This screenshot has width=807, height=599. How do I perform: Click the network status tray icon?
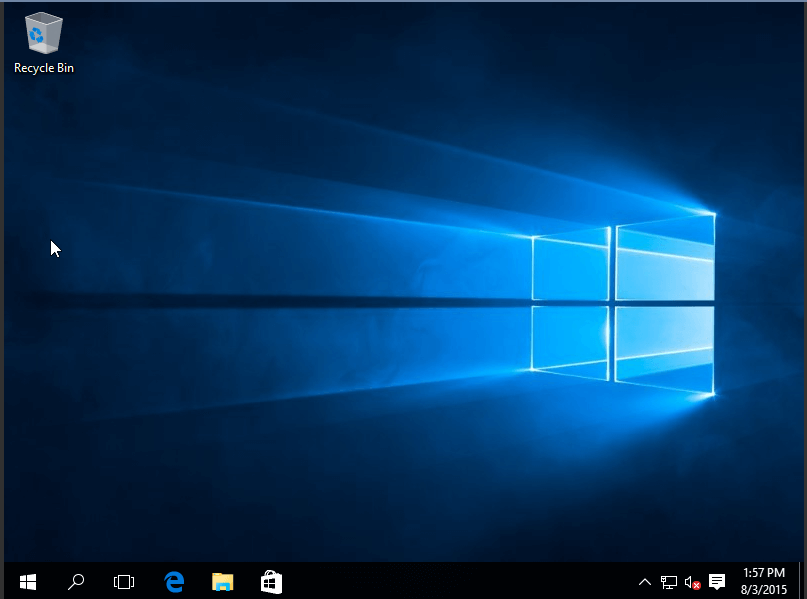point(669,581)
